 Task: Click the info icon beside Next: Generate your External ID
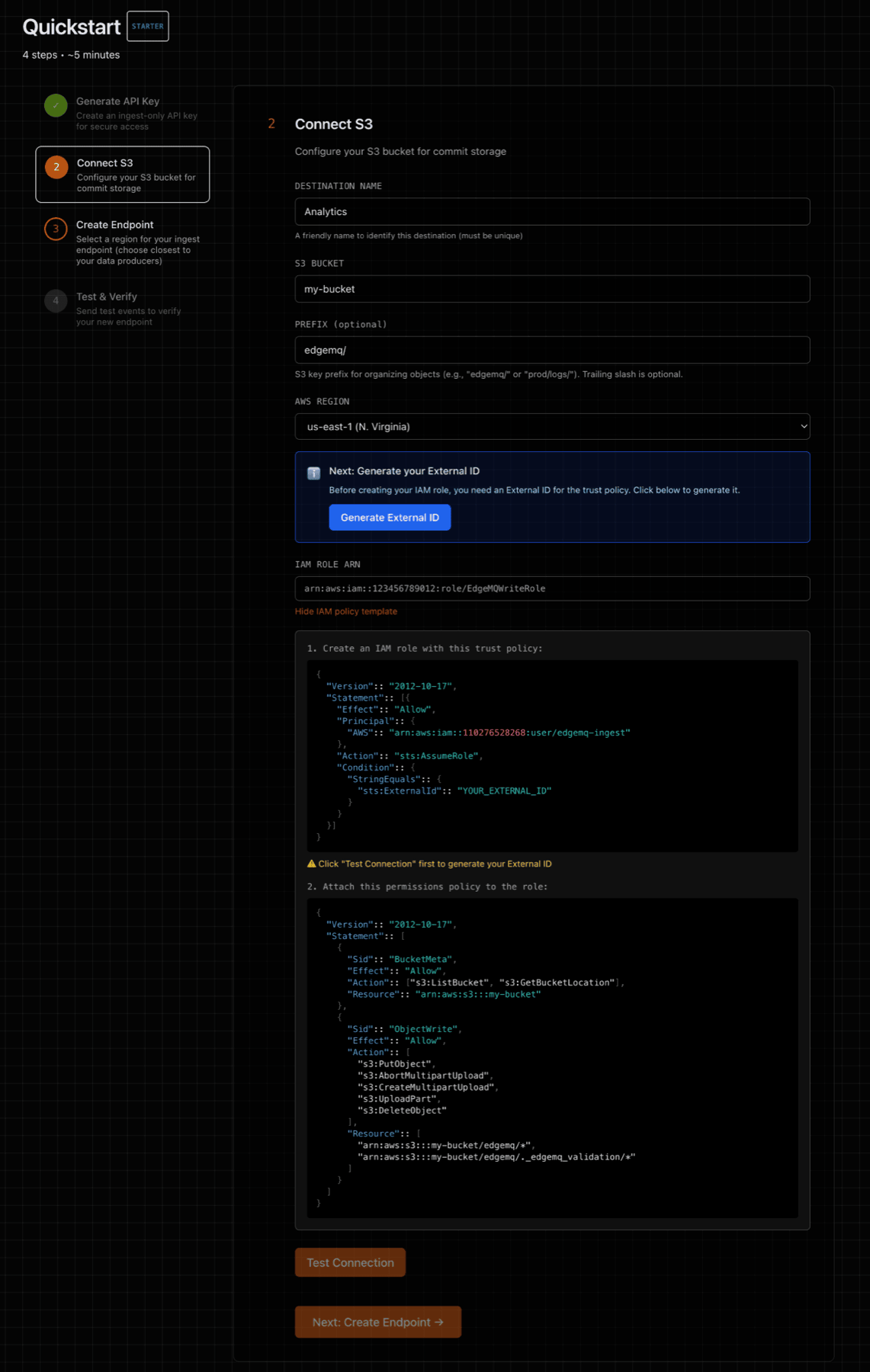(313, 473)
